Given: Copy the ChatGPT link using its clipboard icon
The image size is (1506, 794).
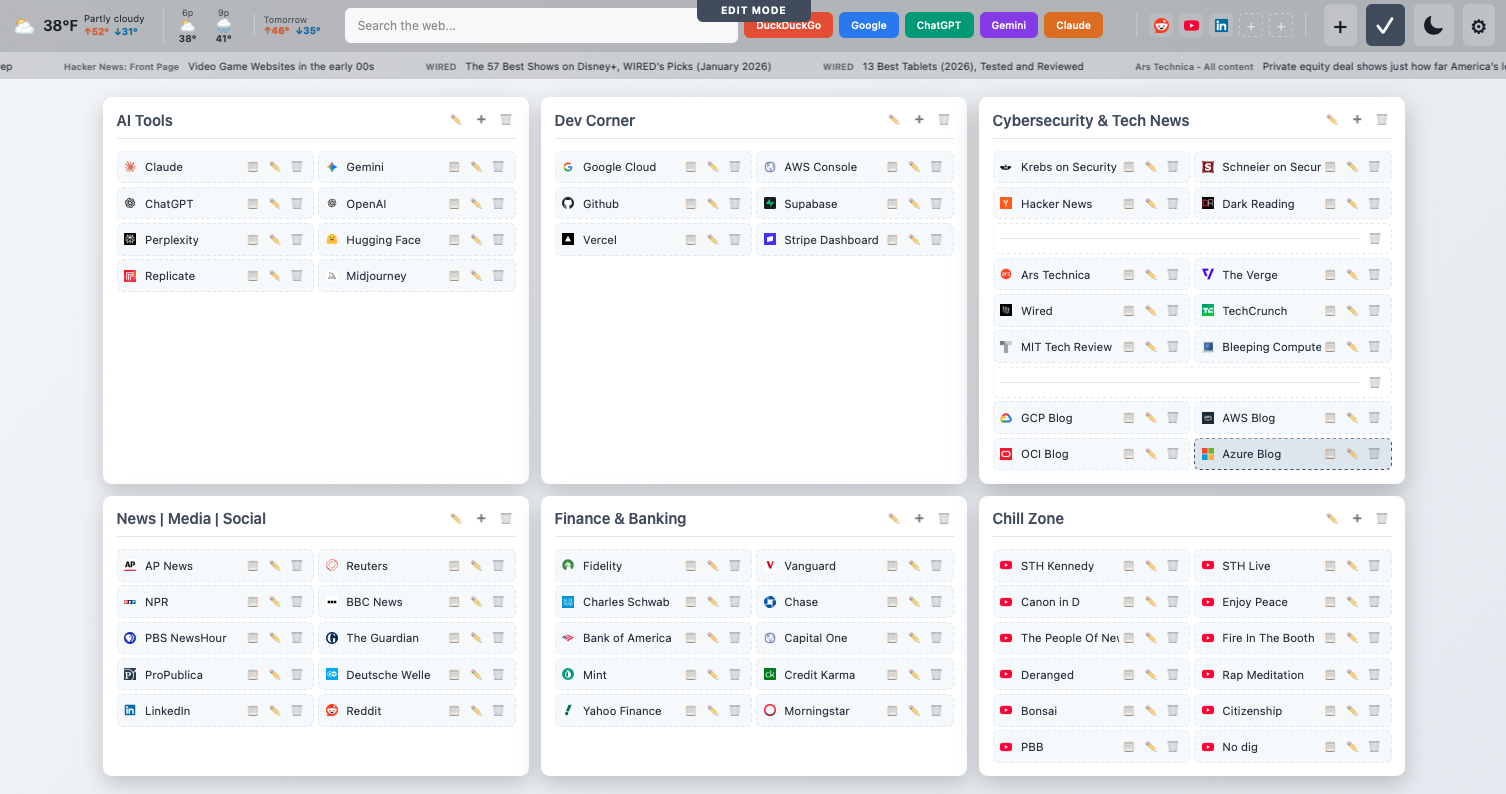Looking at the screenshot, I should click(251, 203).
